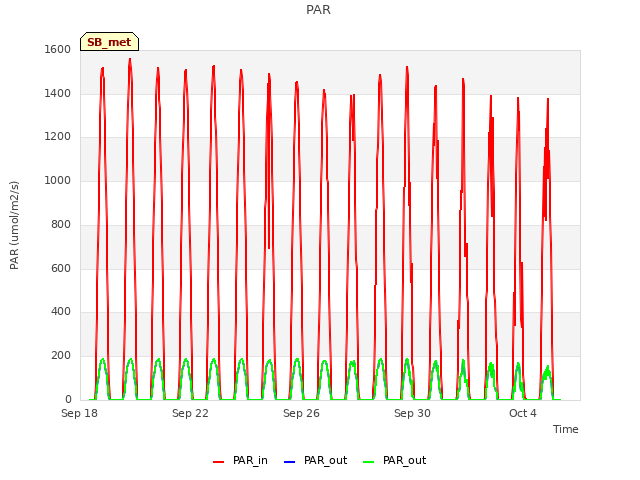Screen dimensions: 640x480
Task: Toggle the PAR_in legend label
Action: pyautogui.click(x=250, y=461)
